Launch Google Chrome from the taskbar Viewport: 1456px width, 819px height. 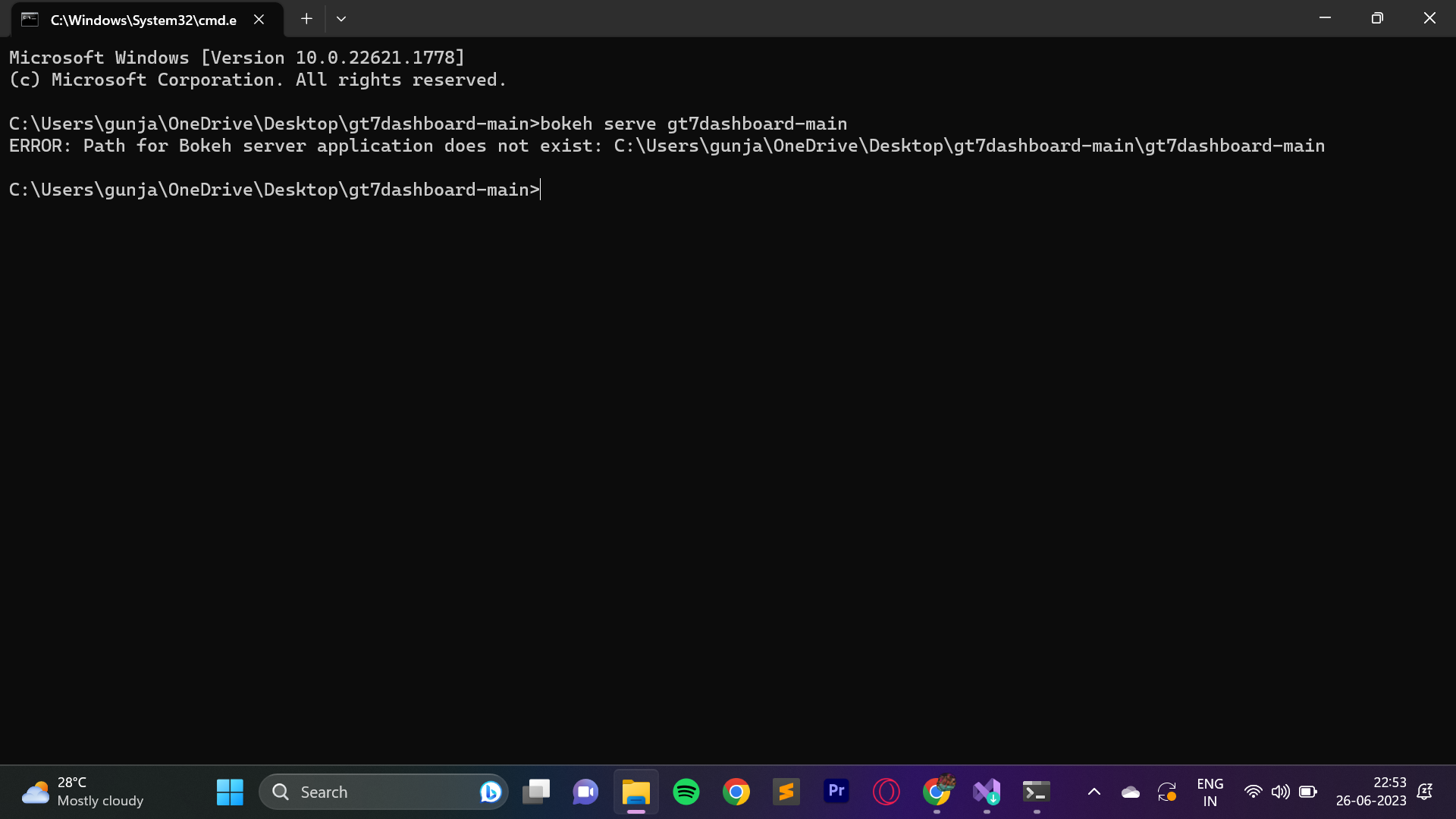click(736, 791)
